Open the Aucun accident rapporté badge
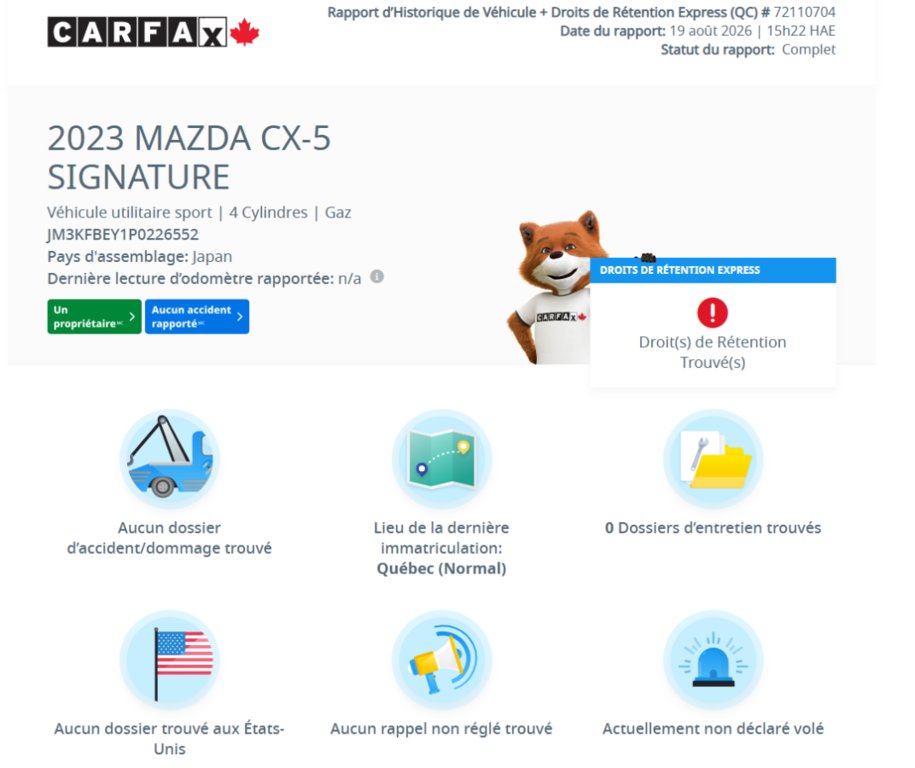Screen dimensions: 915x768 [197, 316]
